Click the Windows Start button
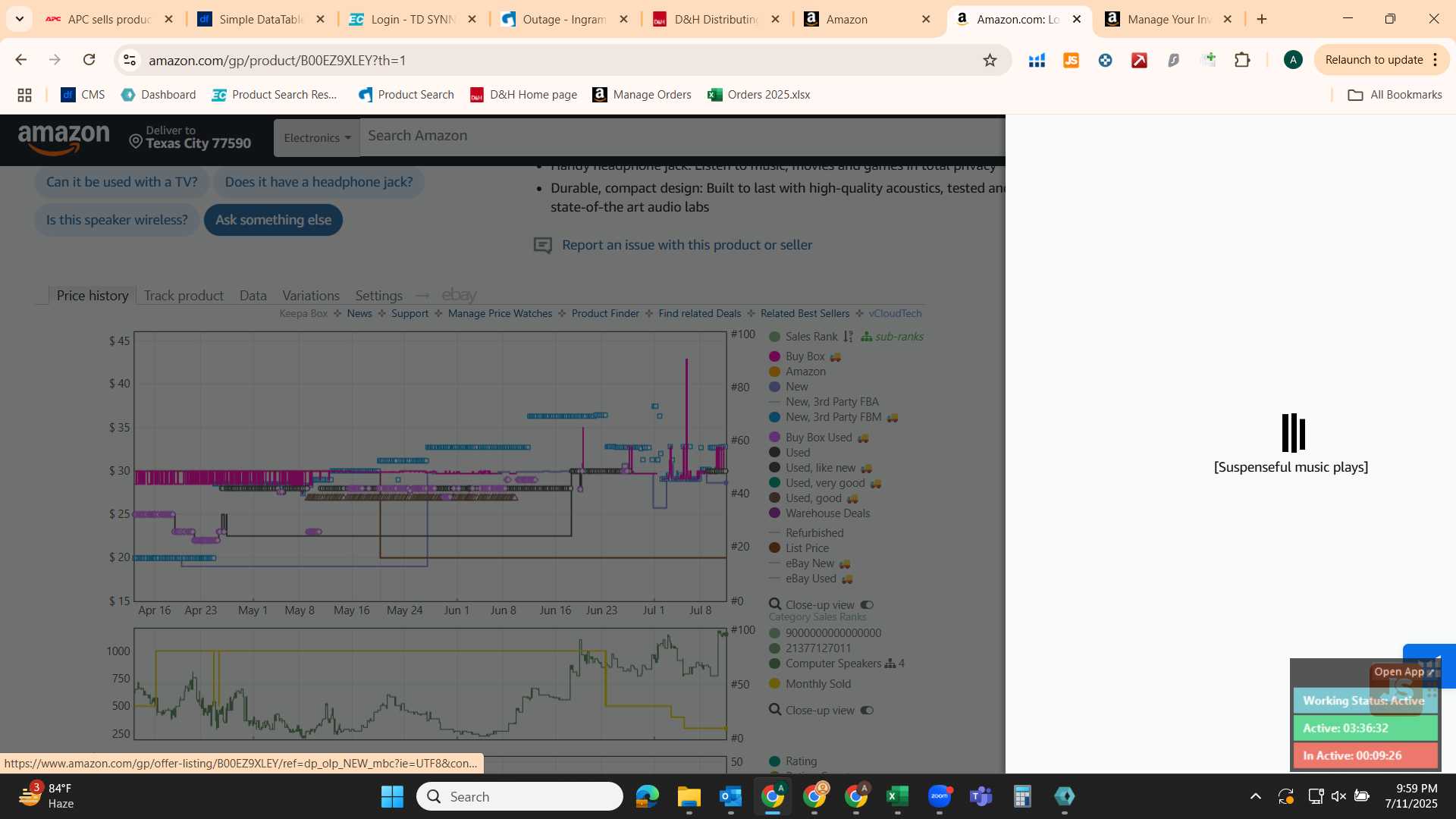The image size is (1456, 819). point(392,796)
